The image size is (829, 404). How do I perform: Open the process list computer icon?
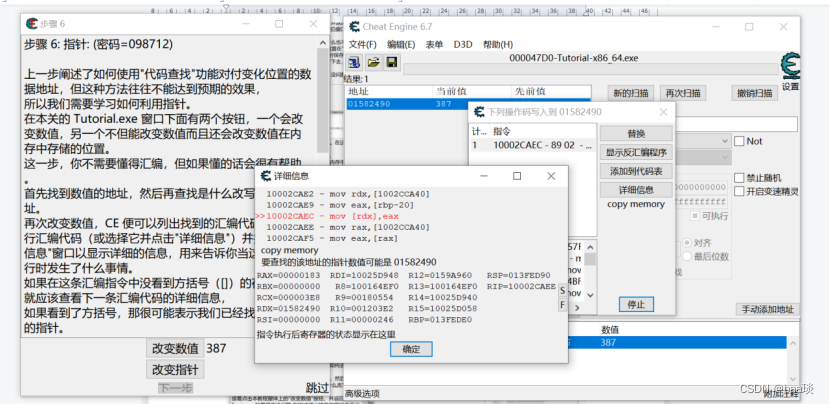354,62
